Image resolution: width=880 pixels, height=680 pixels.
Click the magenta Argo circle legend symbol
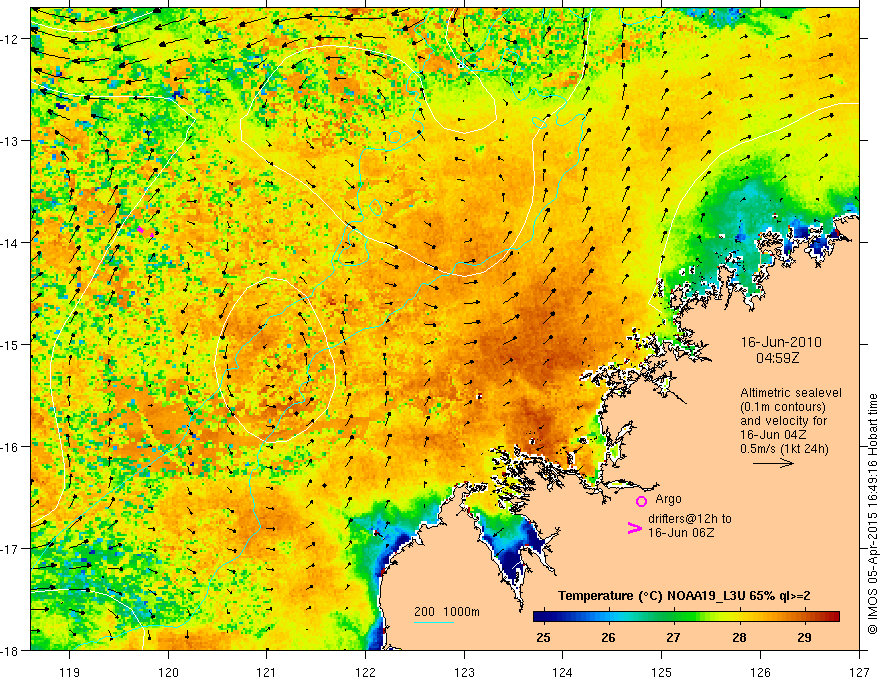click(641, 501)
